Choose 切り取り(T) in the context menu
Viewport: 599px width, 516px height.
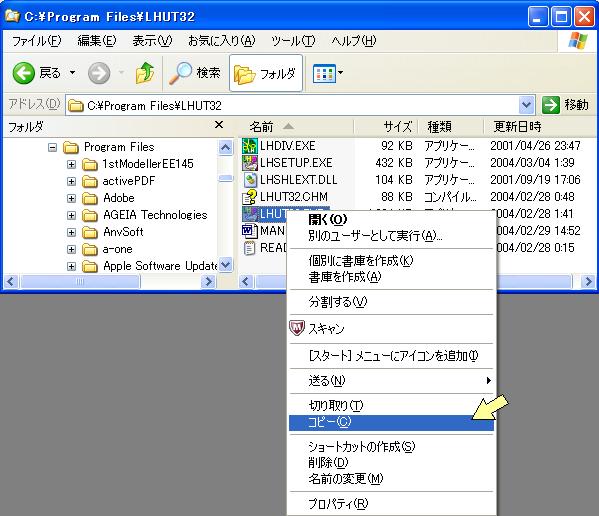click(392, 406)
